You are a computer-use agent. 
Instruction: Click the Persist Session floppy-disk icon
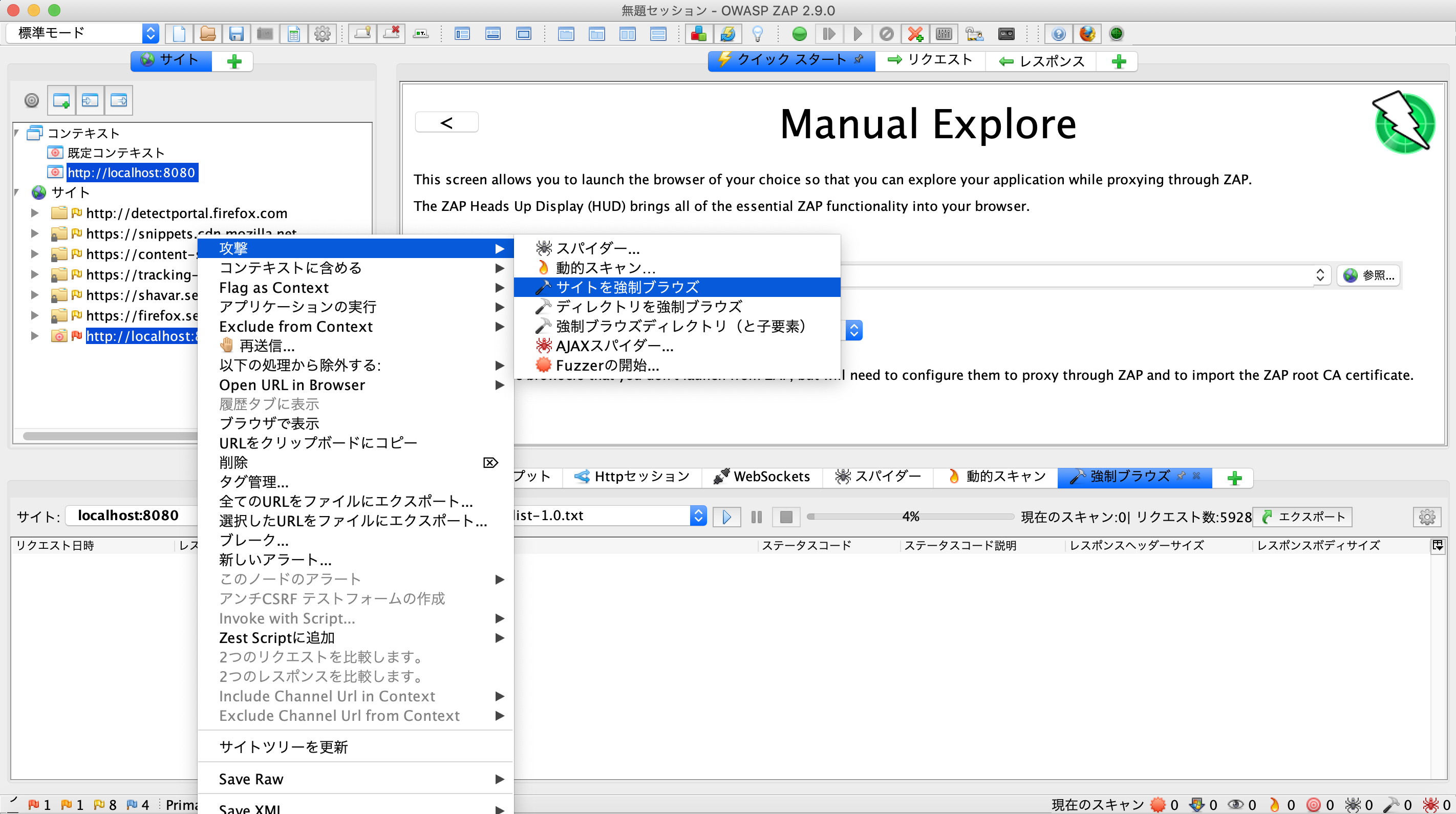click(x=236, y=34)
